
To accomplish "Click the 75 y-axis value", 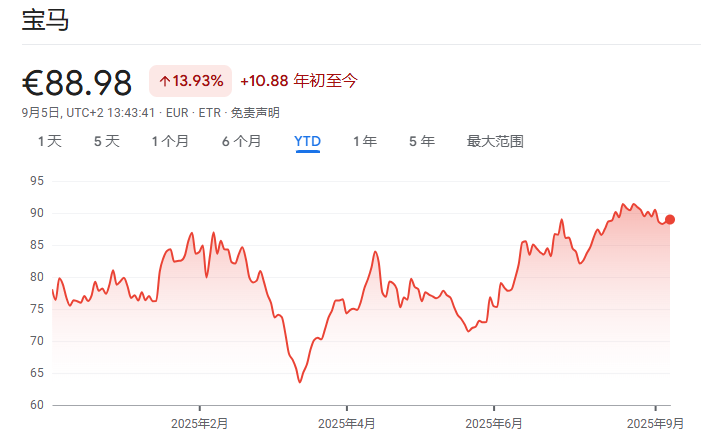I will 37,309.
